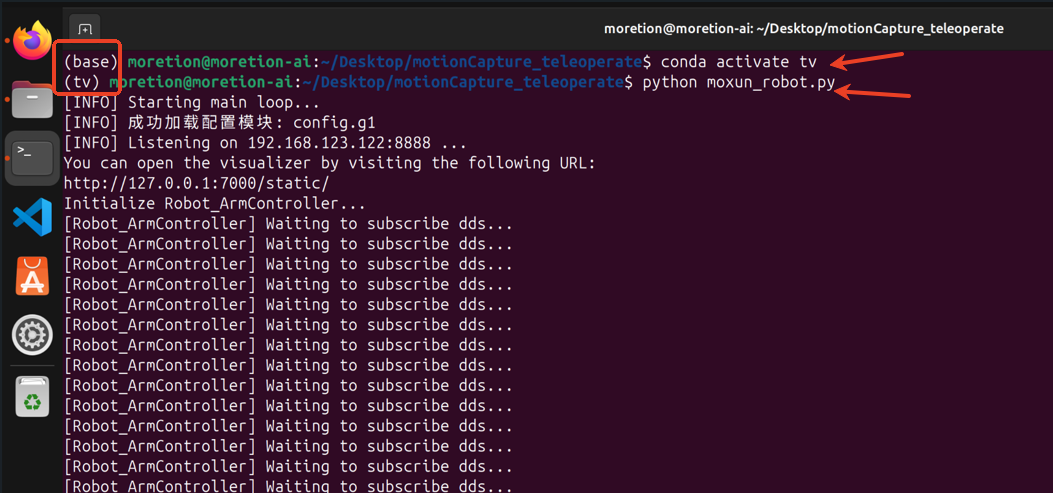Click the '(base)' environment prefix

[90, 62]
